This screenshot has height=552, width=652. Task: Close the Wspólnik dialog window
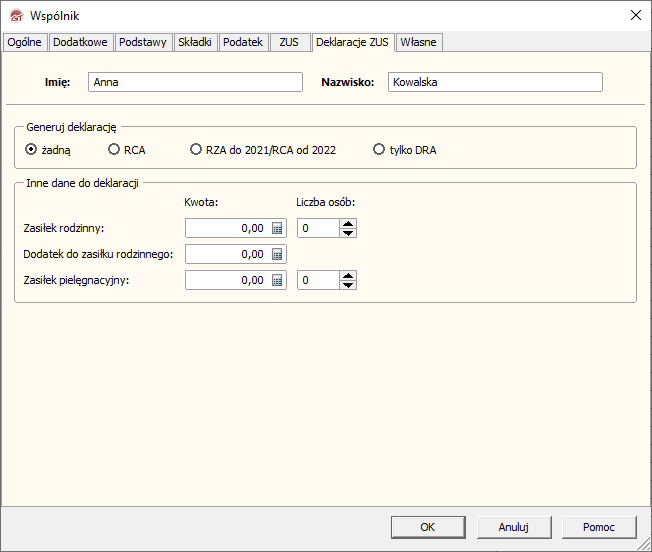635,15
